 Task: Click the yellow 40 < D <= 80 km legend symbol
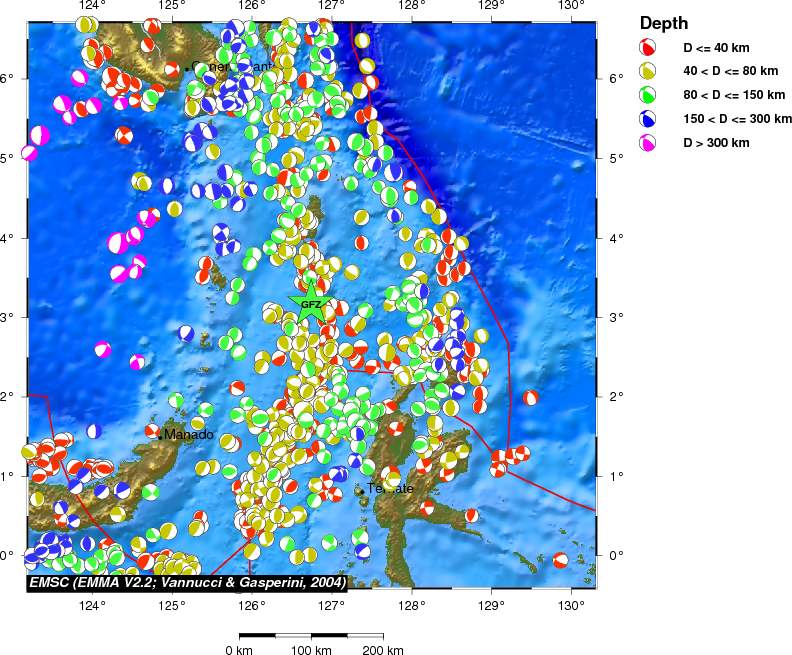(648, 71)
